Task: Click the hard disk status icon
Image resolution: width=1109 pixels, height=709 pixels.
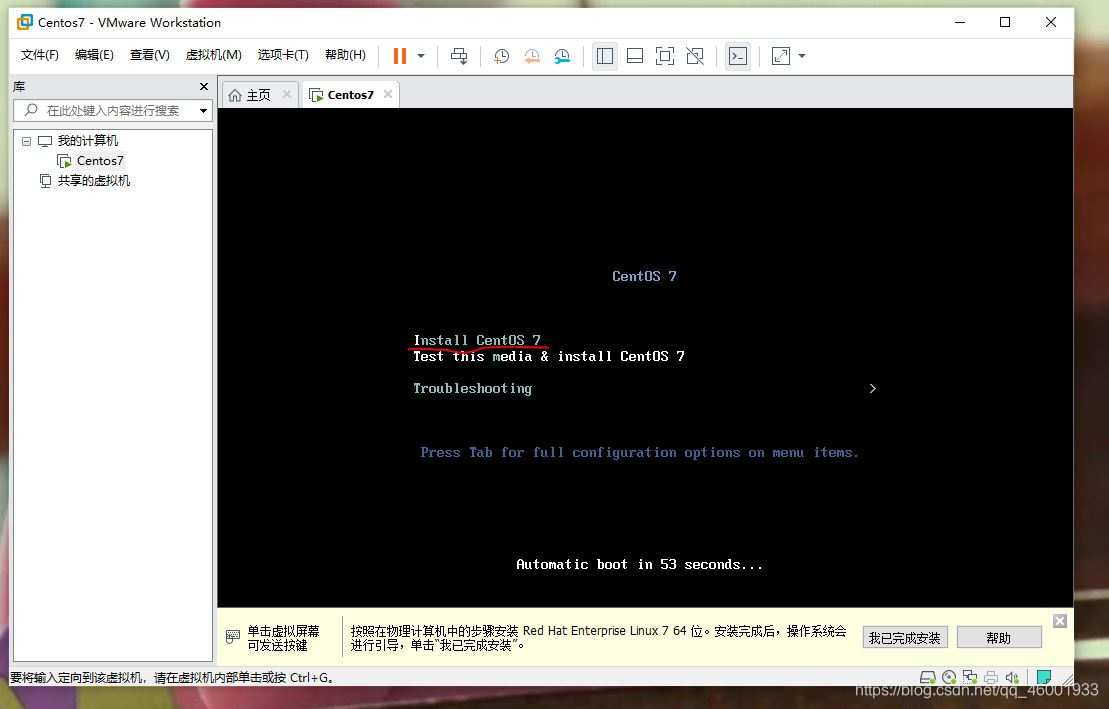Action: click(927, 677)
